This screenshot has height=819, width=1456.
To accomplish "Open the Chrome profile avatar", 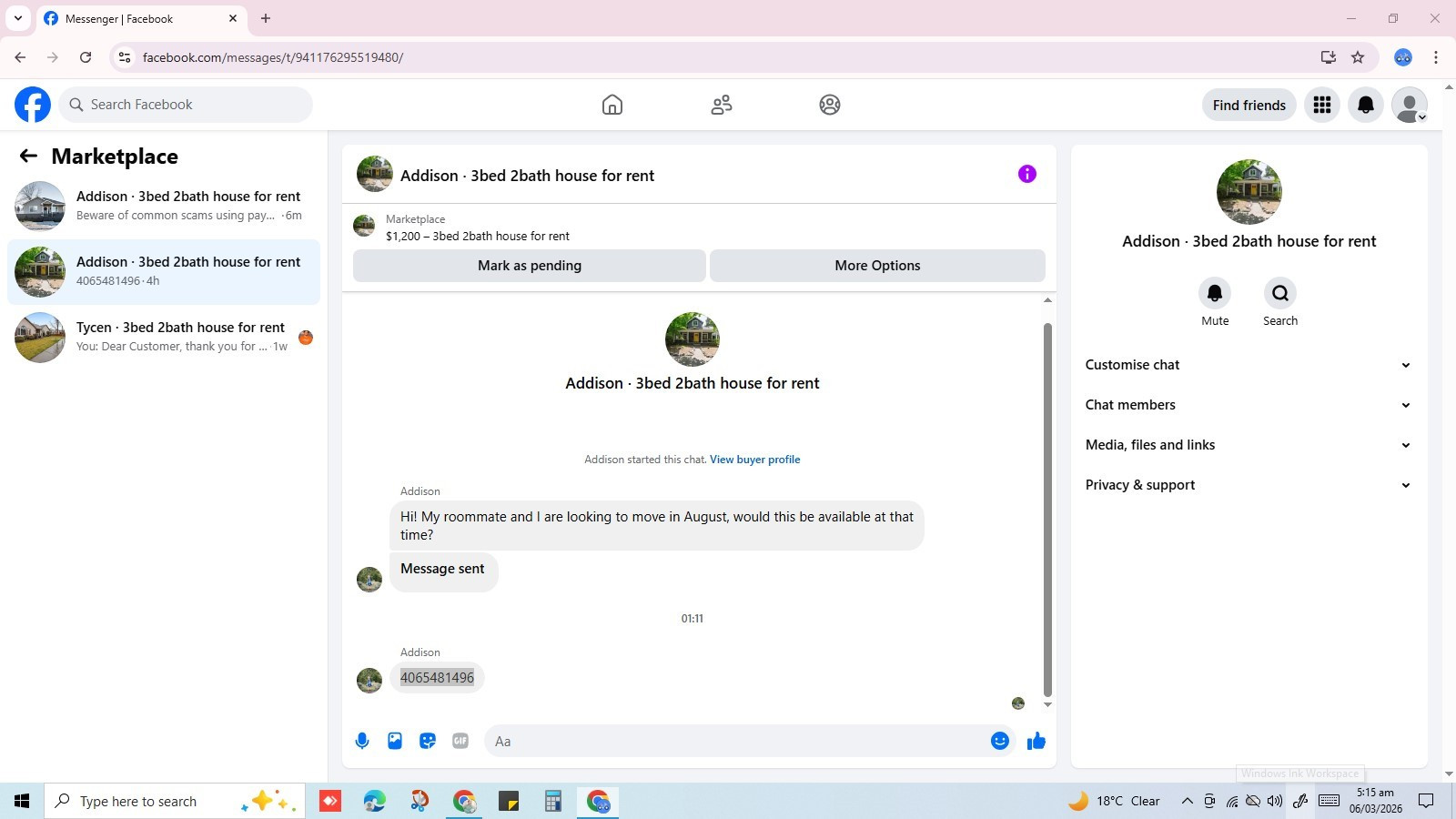I will click(x=1403, y=57).
